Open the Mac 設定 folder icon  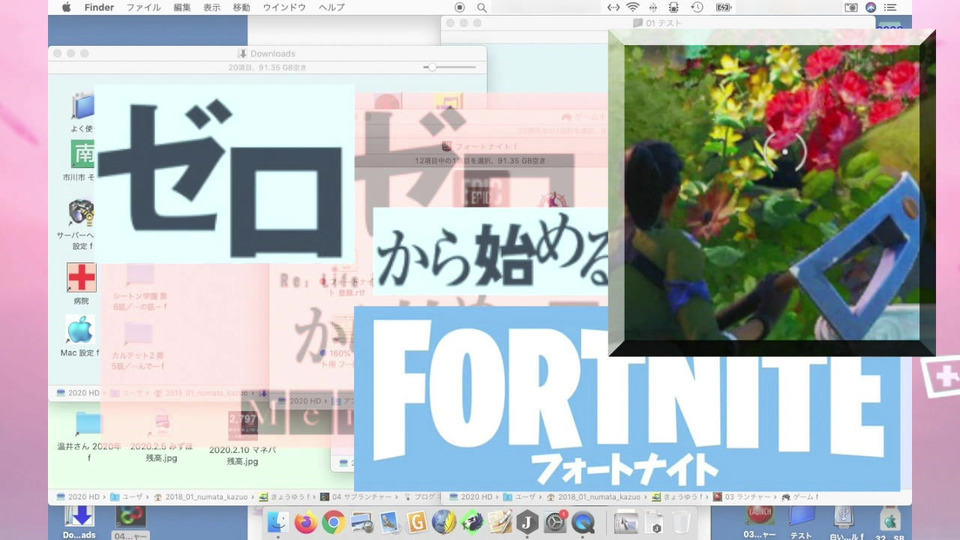tap(80, 330)
